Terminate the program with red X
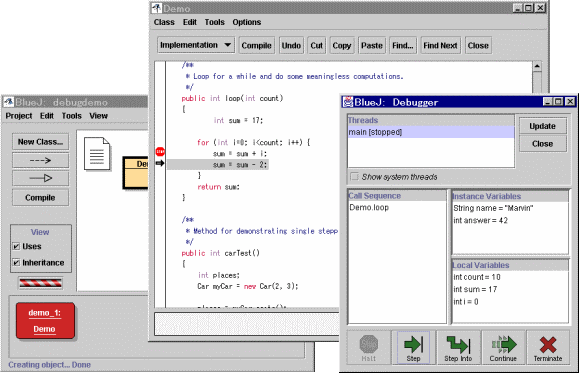This screenshot has width=579, height=373. (548, 348)
